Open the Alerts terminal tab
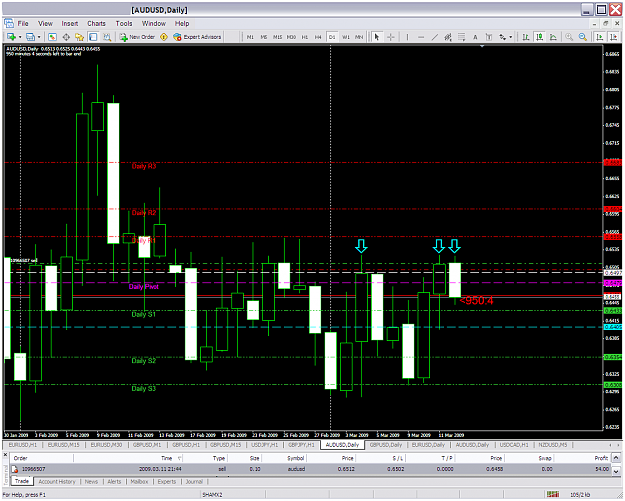Image resolution: width=625 pixels, height=501 pixels. click(x=114, y=481)
